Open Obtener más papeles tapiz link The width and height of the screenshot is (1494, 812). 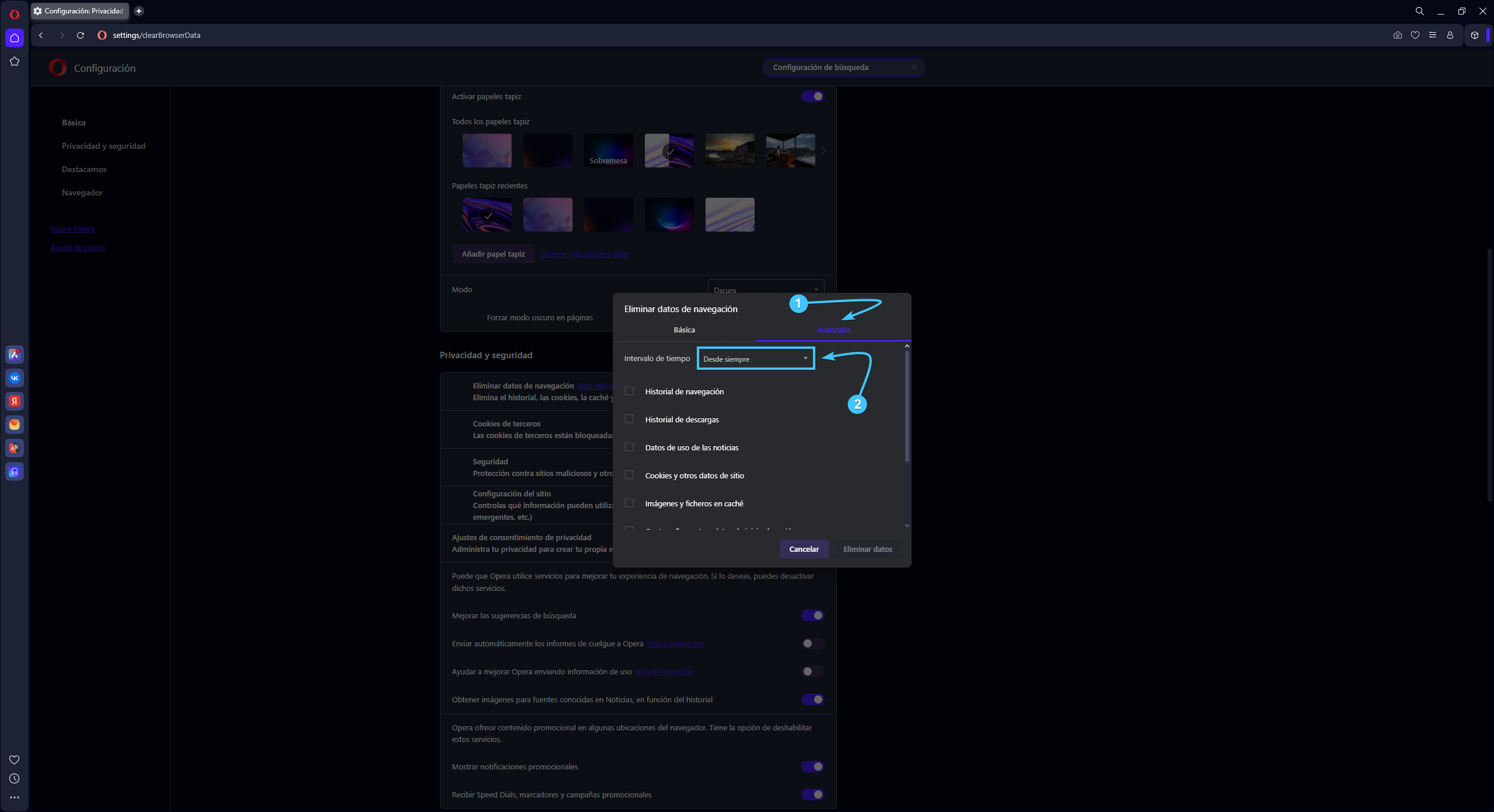(x=584, y=254)
